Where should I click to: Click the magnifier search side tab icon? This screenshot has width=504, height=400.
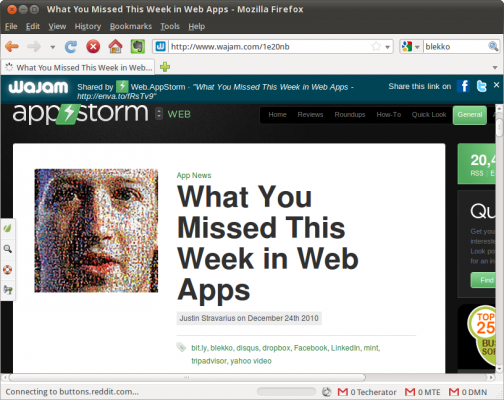click(x=8, y=249)
